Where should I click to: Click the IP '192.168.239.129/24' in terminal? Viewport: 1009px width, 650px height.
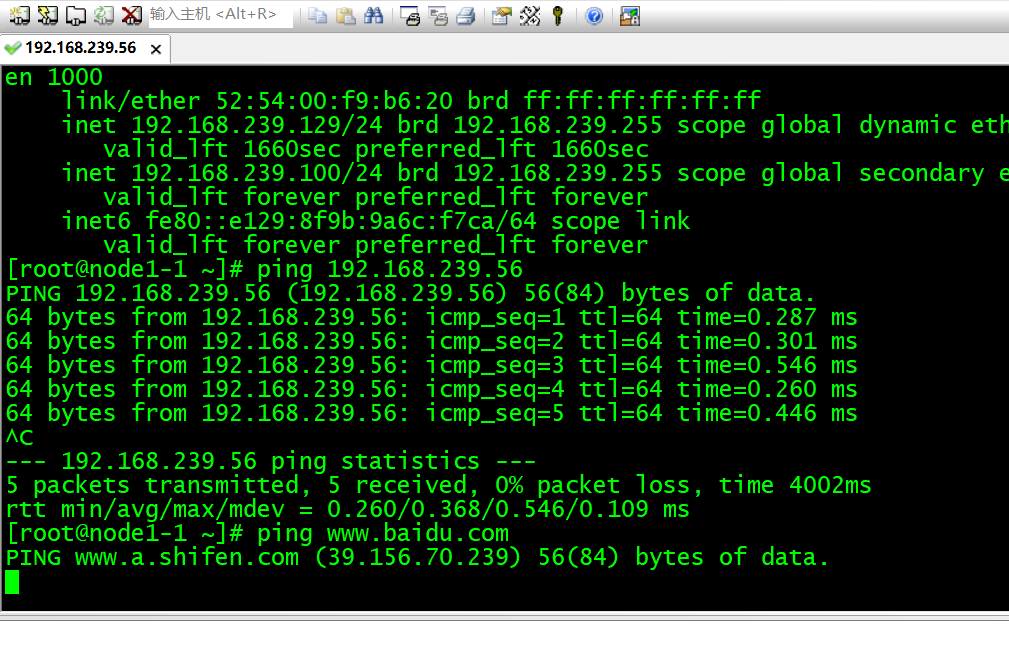click(257, 125)
